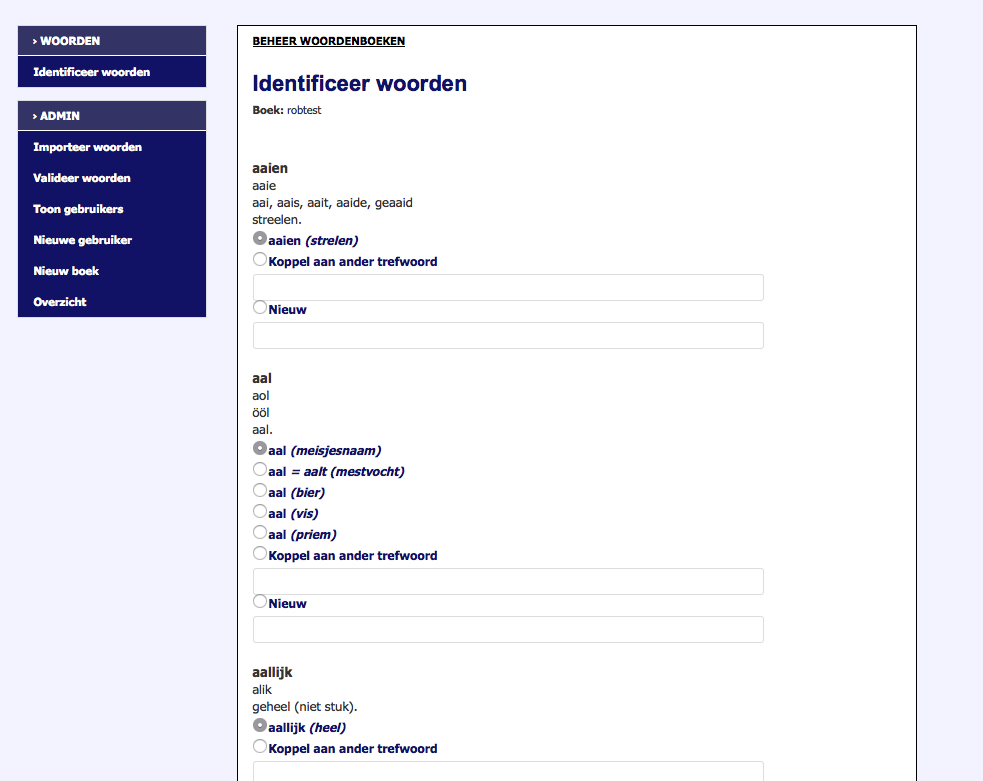Open Toon gebruikers page

pos(78,209)
